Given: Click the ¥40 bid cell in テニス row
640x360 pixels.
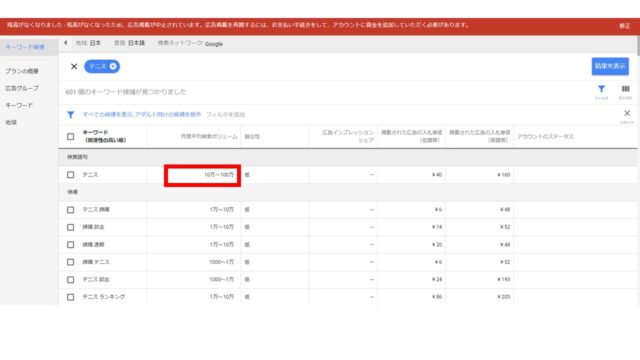Looking at the screenshot, I should point(437,175).
